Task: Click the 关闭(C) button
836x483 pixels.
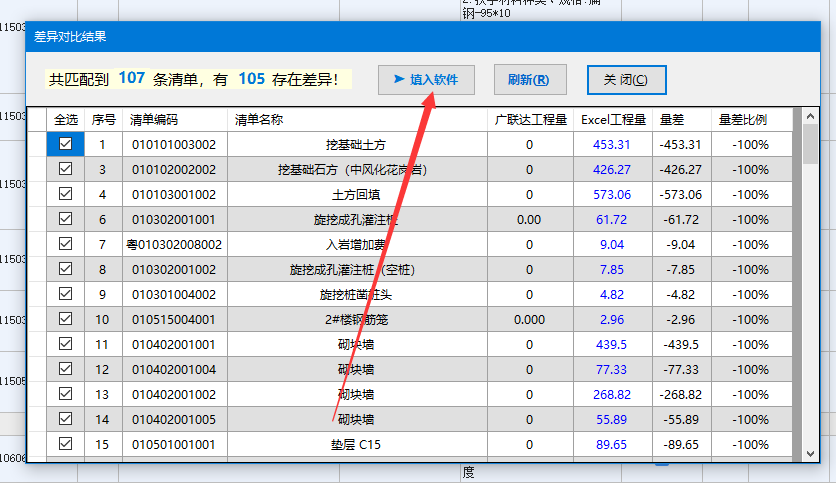Action: pos(626,80)
